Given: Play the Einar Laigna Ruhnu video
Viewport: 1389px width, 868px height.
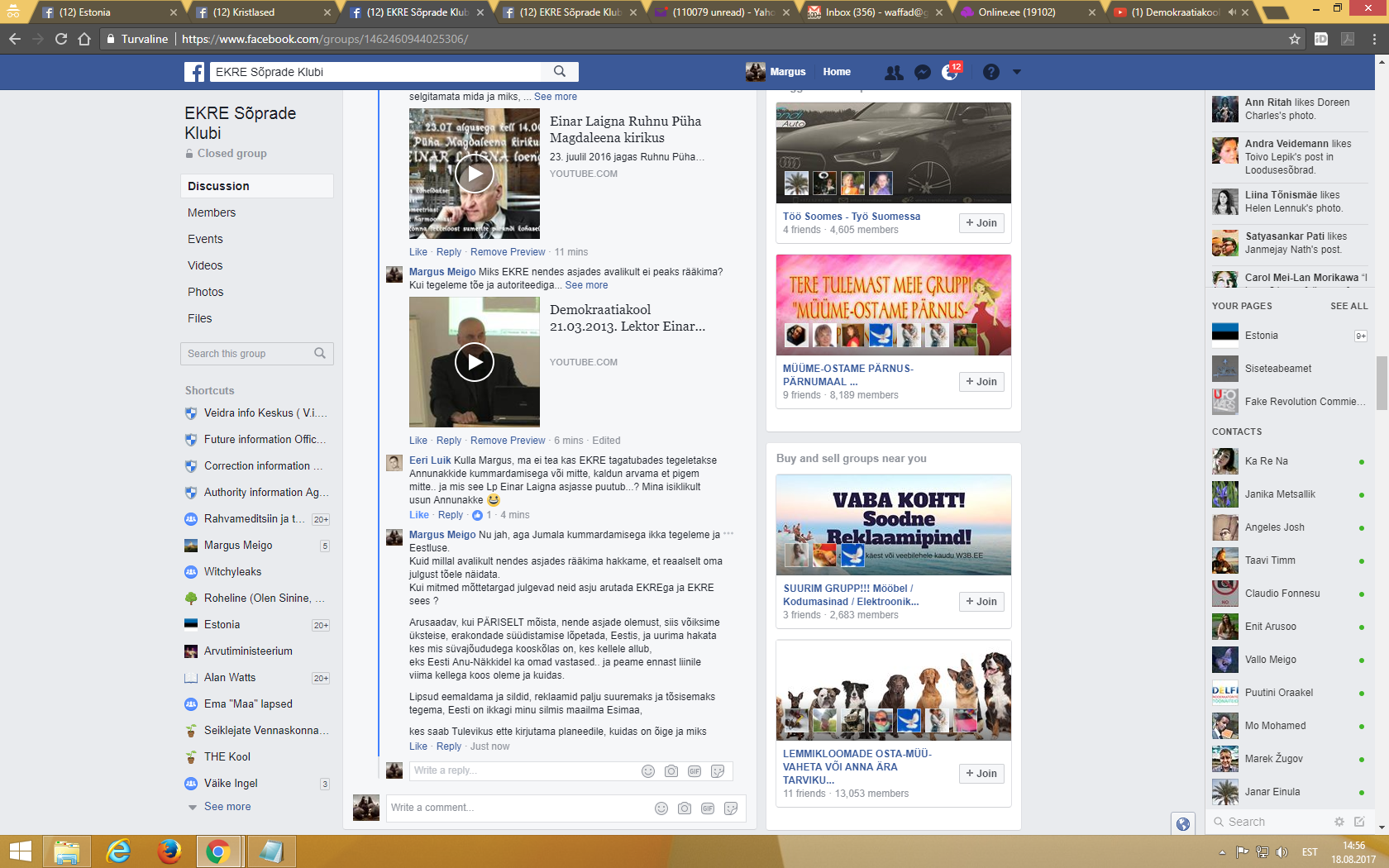Looking at the screenshot, I should (475, 174).
